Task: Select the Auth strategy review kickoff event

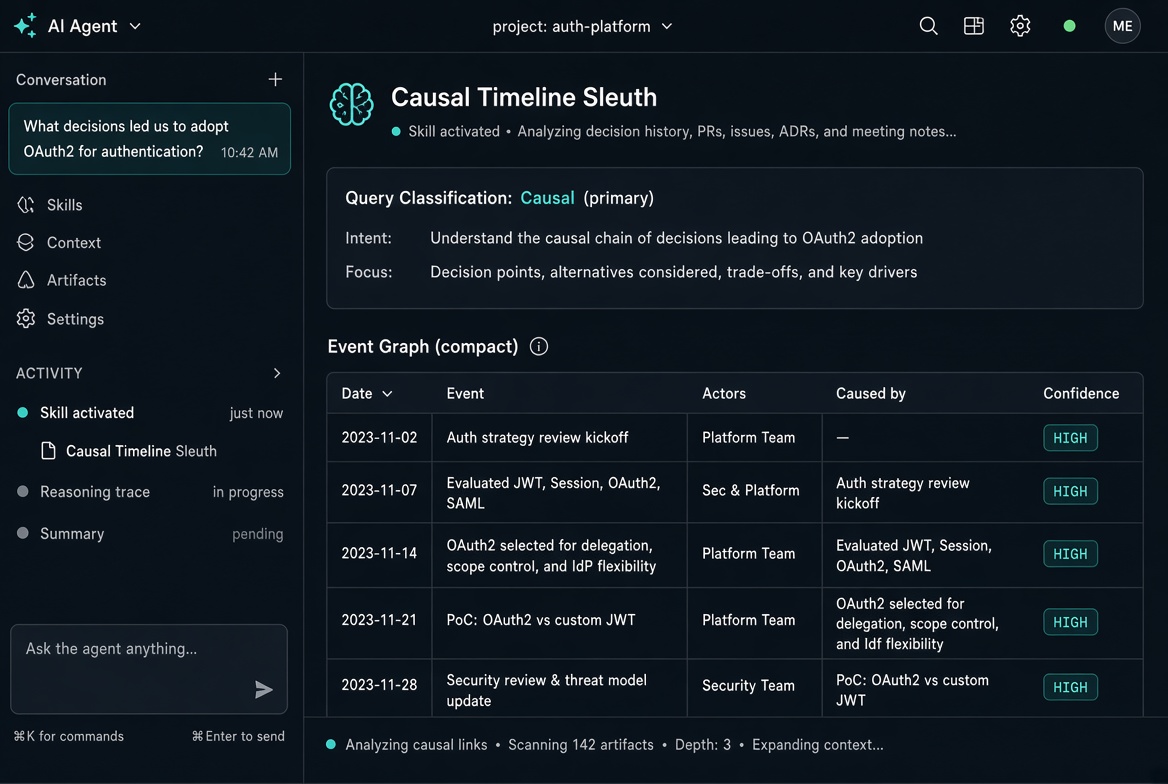Action: point(537,437)
